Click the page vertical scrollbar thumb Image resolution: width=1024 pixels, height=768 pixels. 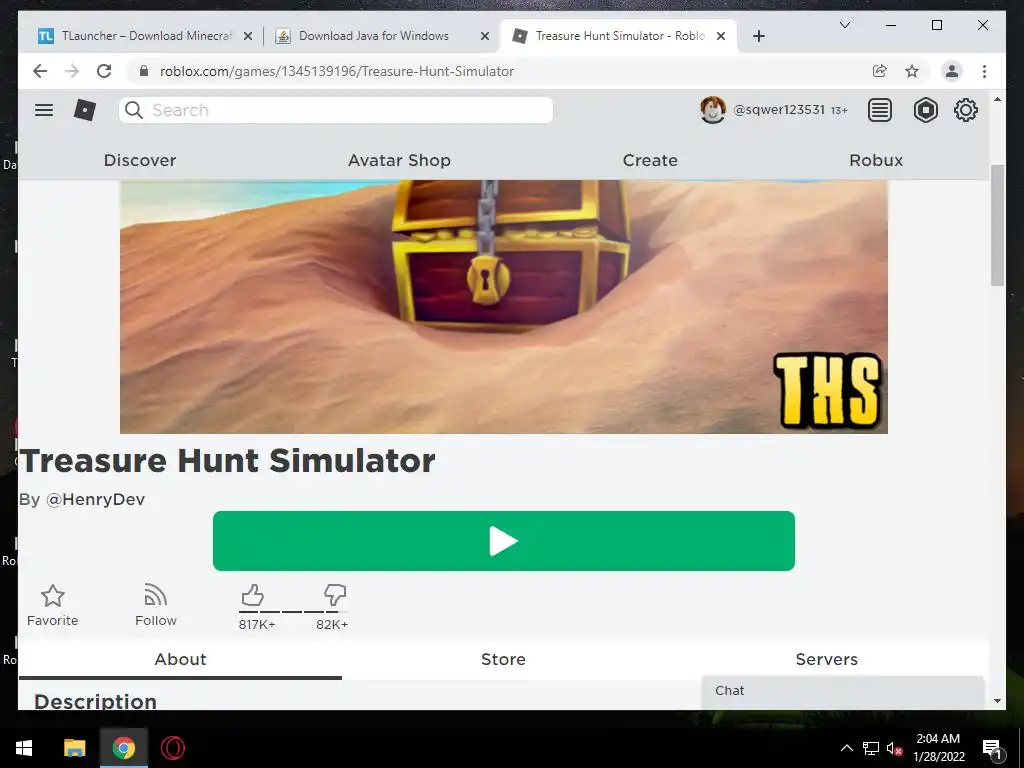click(997, 225)
